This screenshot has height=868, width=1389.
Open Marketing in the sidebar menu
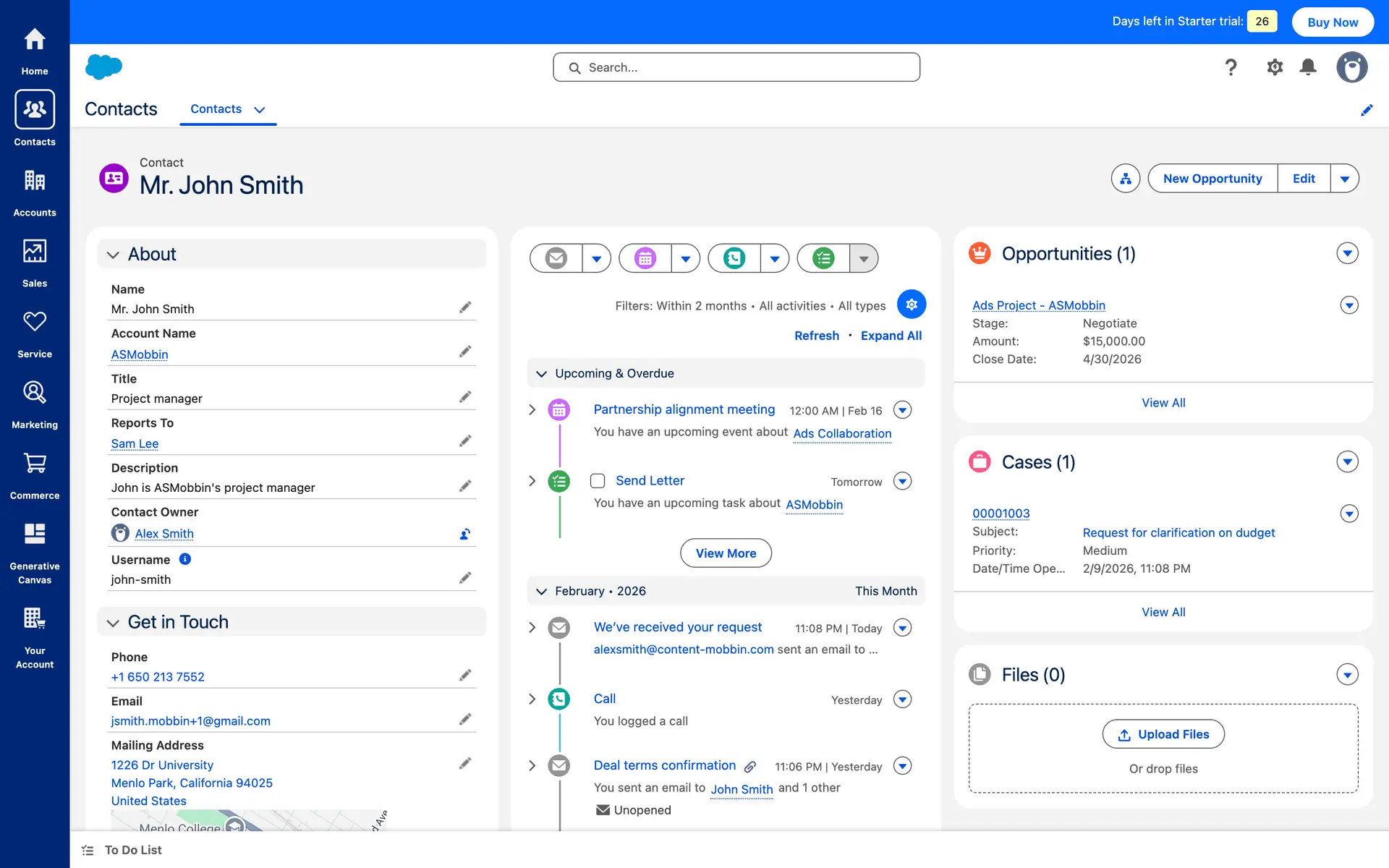pyautogui.click(x=35, y=404)
